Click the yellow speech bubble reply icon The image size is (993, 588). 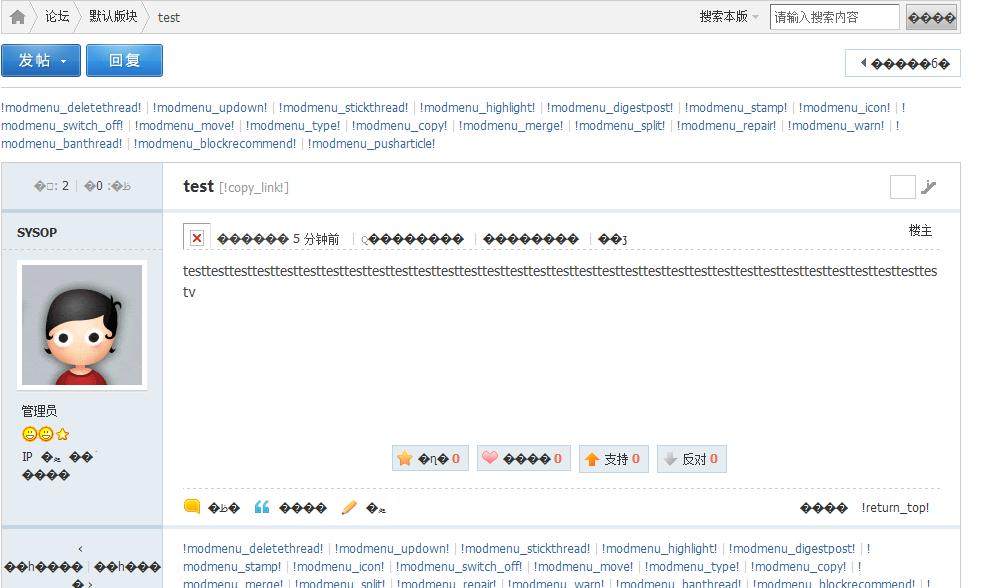[x=192, y=506]
